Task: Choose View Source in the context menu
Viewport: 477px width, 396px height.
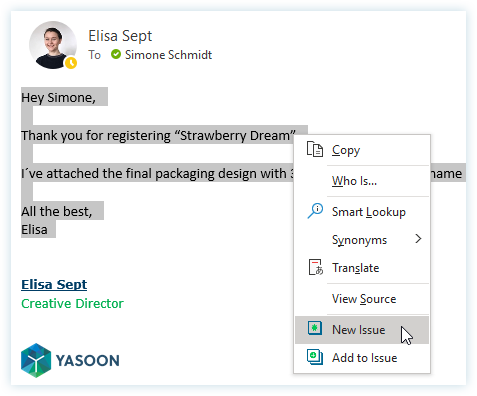Action: (362, 299)
